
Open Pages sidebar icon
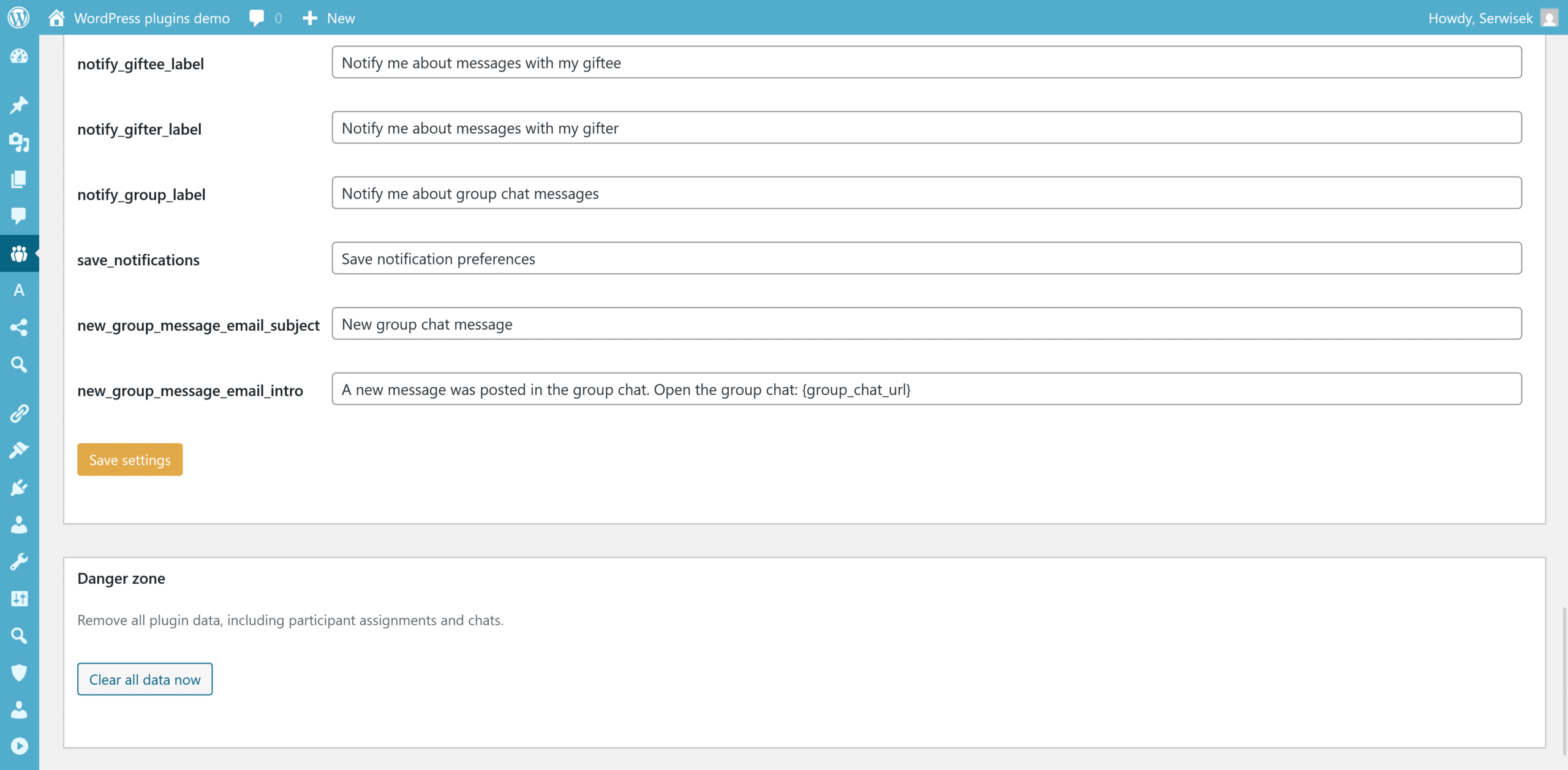(19, 179)
